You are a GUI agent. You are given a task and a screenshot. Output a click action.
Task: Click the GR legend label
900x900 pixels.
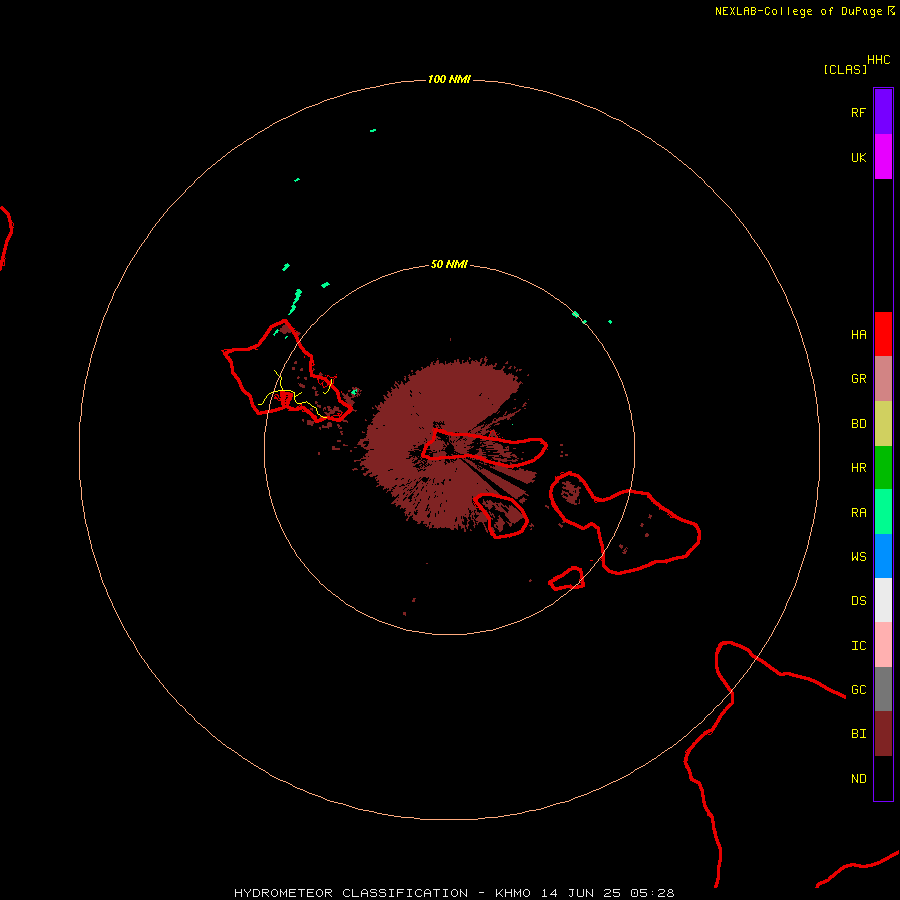[858, 379]
